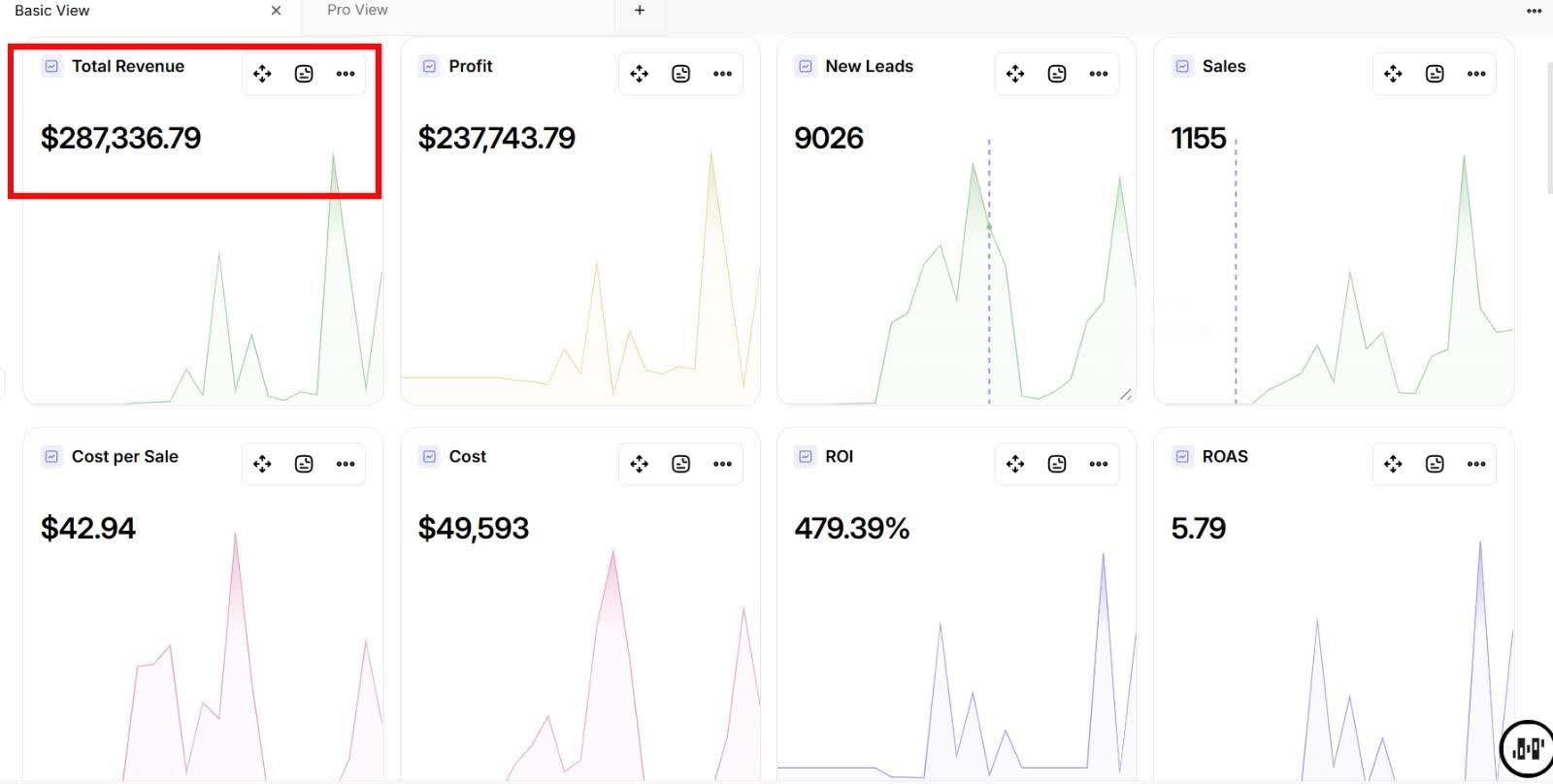Screen dimensions: 1553x784
Task: Switch to the Basic View tab
Action: pos(52,11)
